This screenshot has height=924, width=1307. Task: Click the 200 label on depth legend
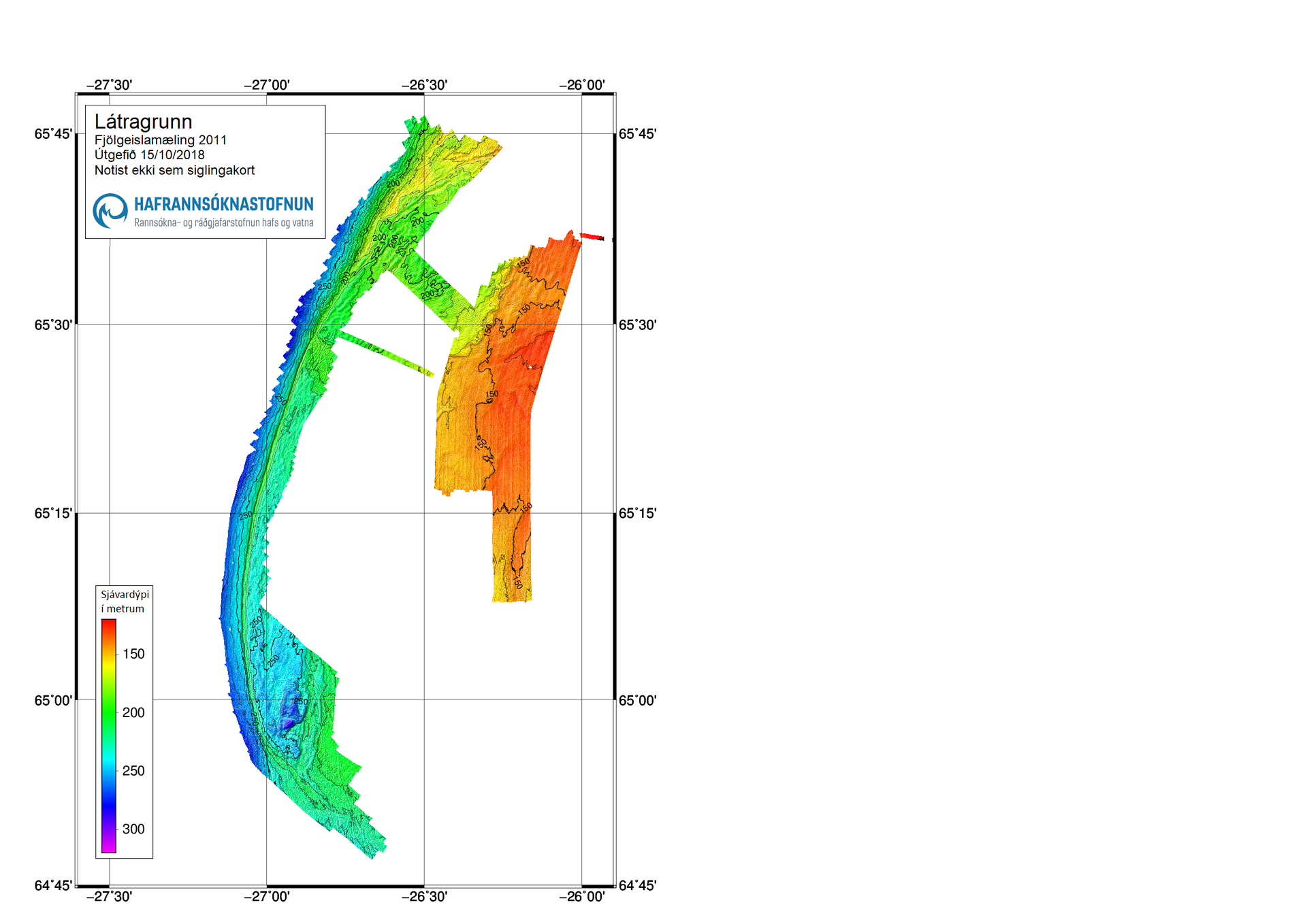(133, 712)
